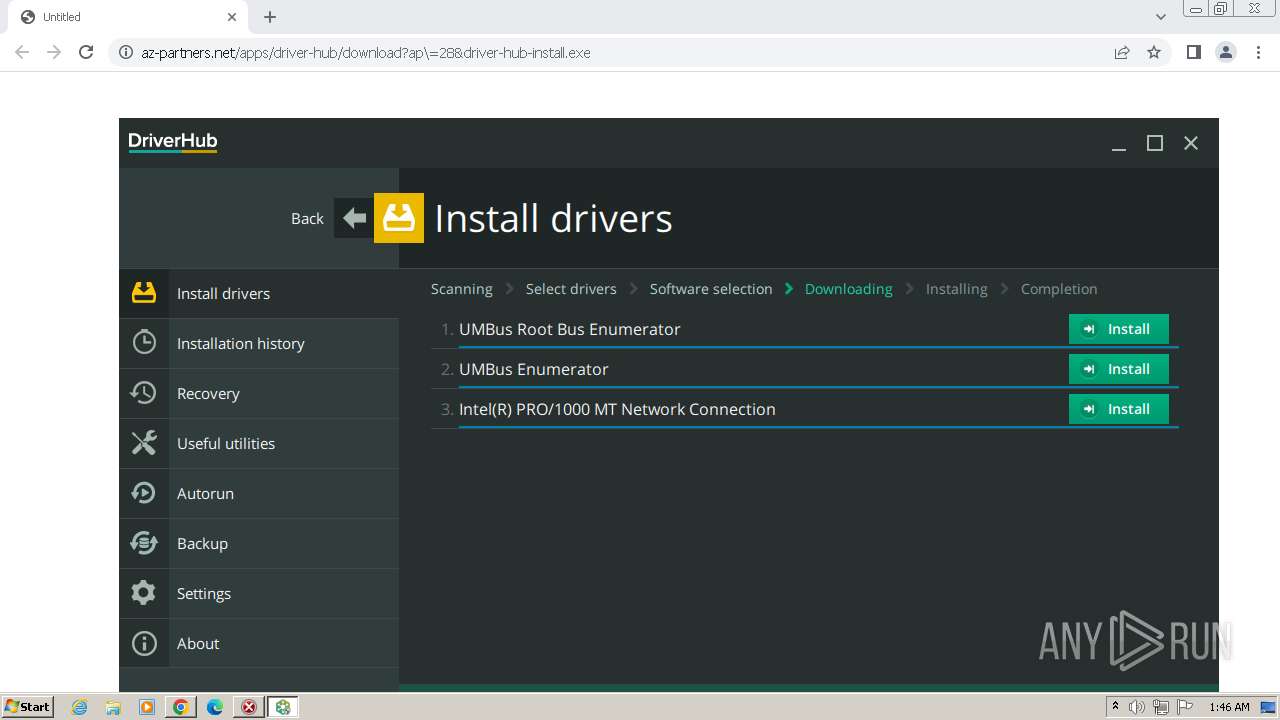Click the Recovery icon in sidebar
This screenshot has width=1280, height=720.
tap(144, 393)
